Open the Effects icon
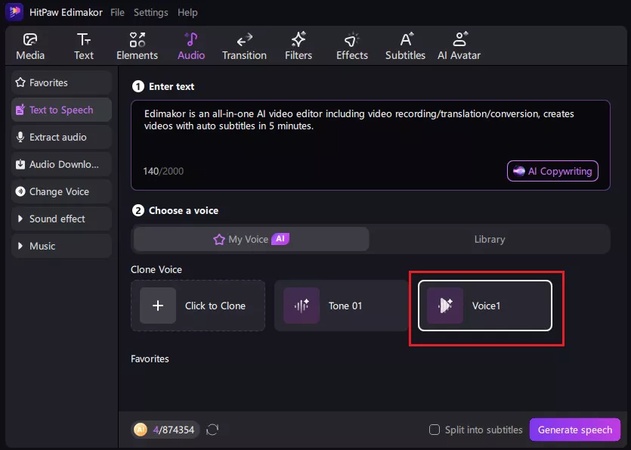Image resolution: width=631 pixels, height=450 pixels. 352,40
